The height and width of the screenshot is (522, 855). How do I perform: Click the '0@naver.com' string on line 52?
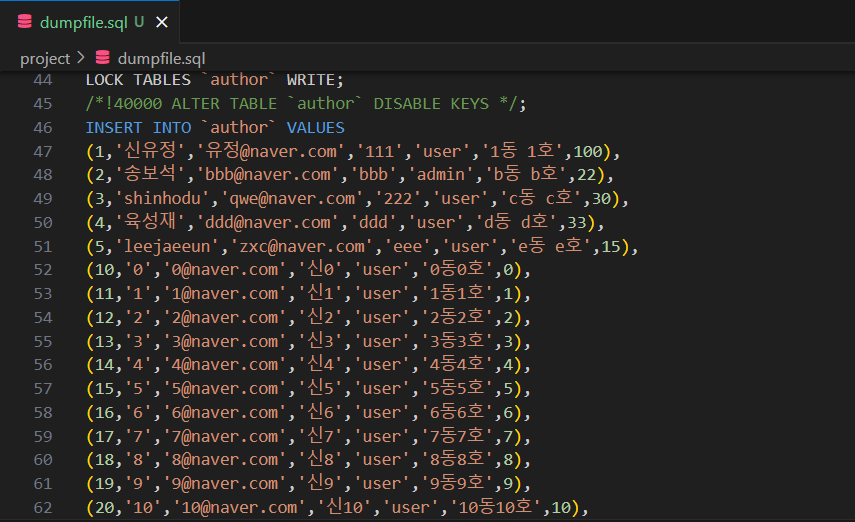(225, 269)
